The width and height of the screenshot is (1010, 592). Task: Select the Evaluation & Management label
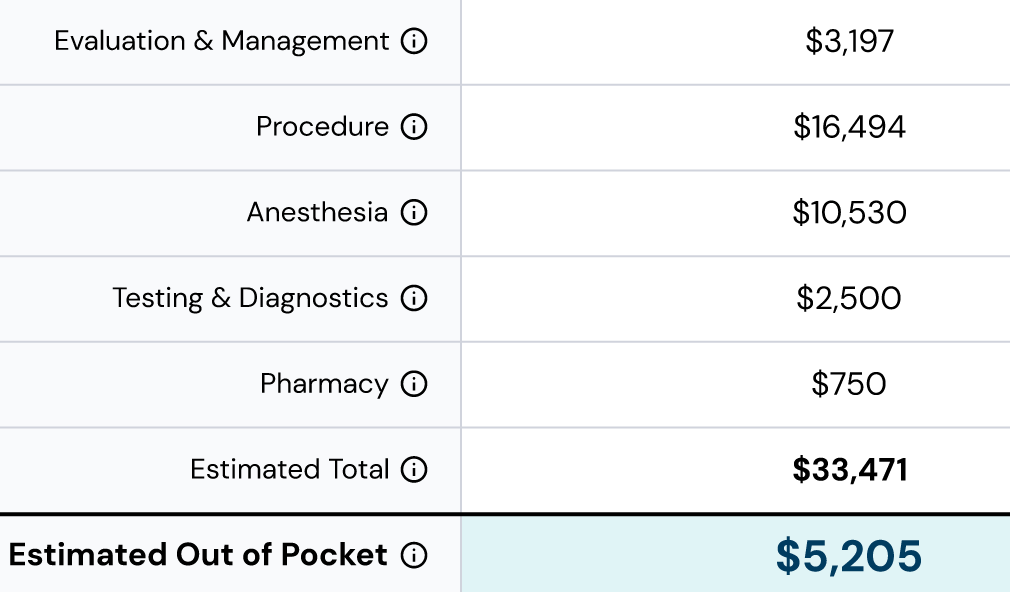pyautogui.click(x=222, y=41)
